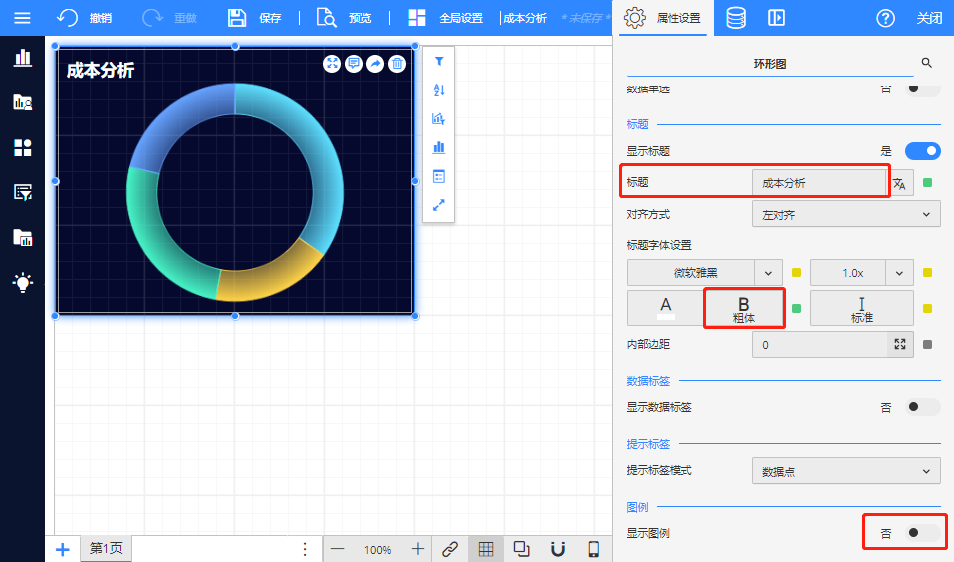Open the 微软雅黑 font dropdown
Screen dimensions: 954x562
click(x=704, y=272)
